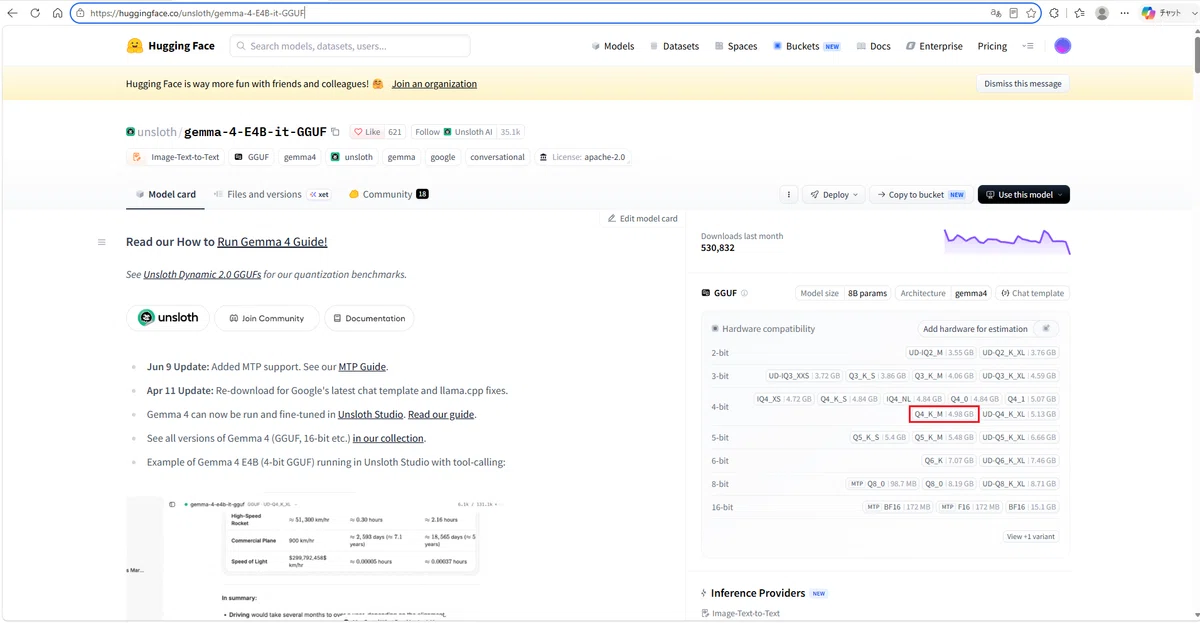Select the Q4_K_M quantization

click(944, 414)
